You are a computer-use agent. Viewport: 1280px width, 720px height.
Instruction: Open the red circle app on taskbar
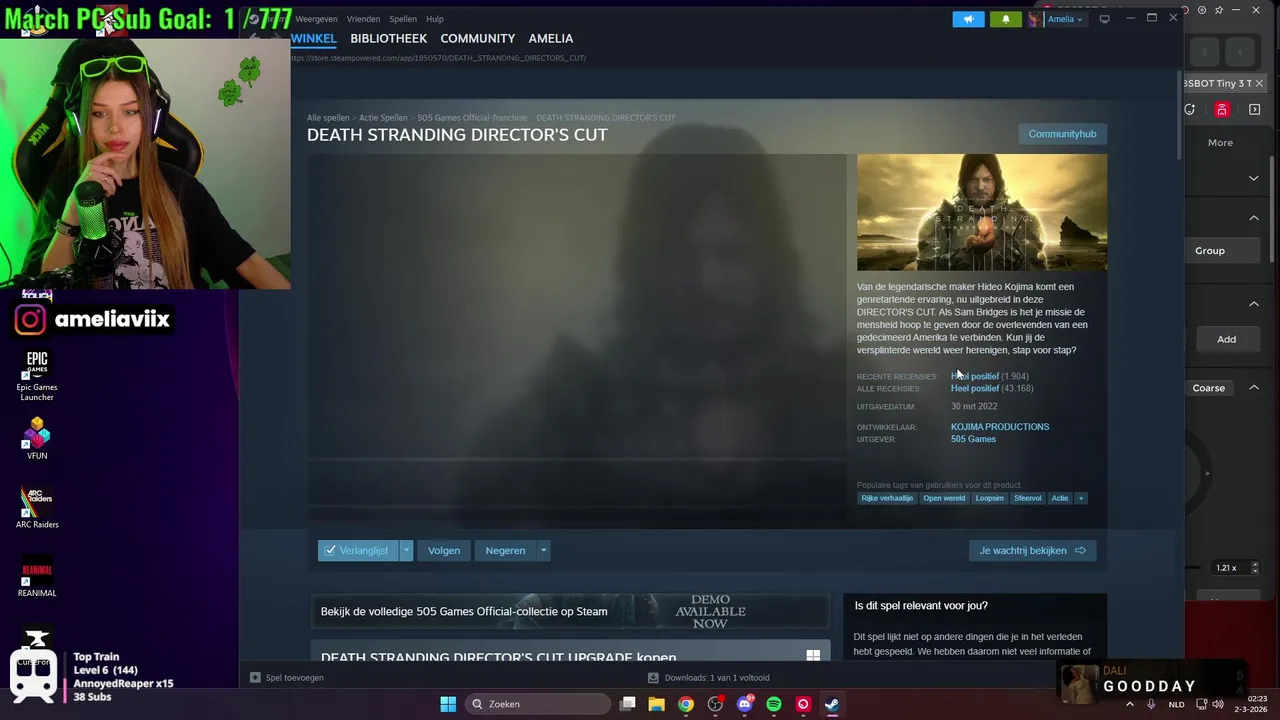click(802, 704)
